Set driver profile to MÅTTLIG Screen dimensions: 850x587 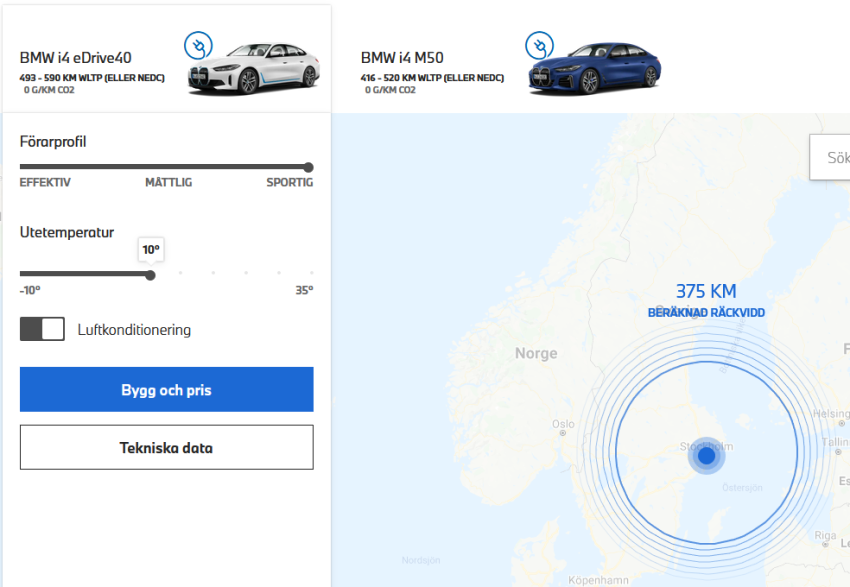pyautogui.click(x=169, y=183)
